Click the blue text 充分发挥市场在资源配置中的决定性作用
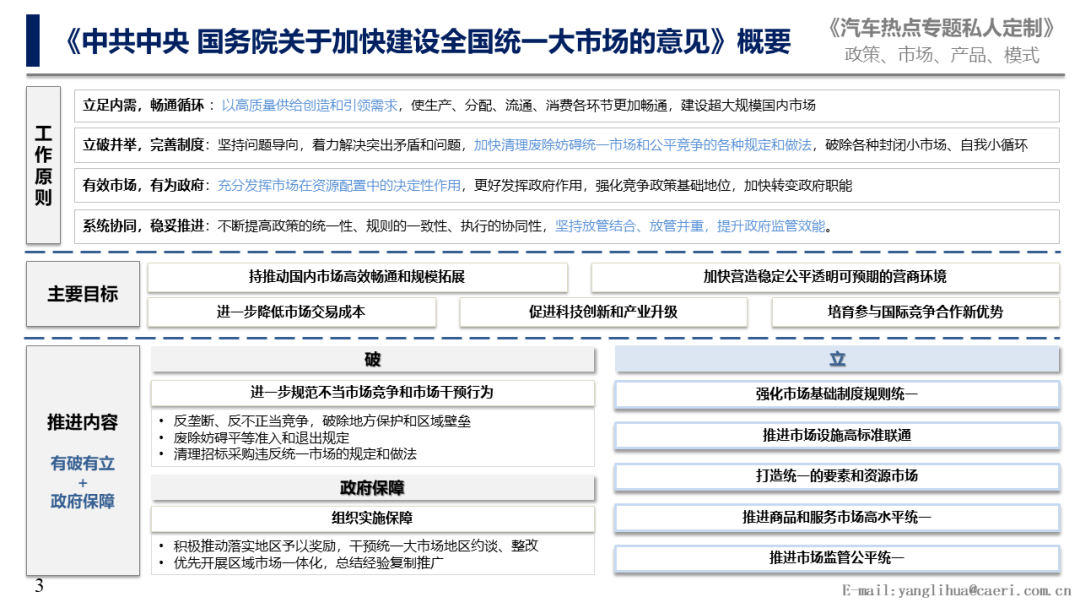This screenshot has height=608, width=1080. pyautogui.click(x=339, y=185)
